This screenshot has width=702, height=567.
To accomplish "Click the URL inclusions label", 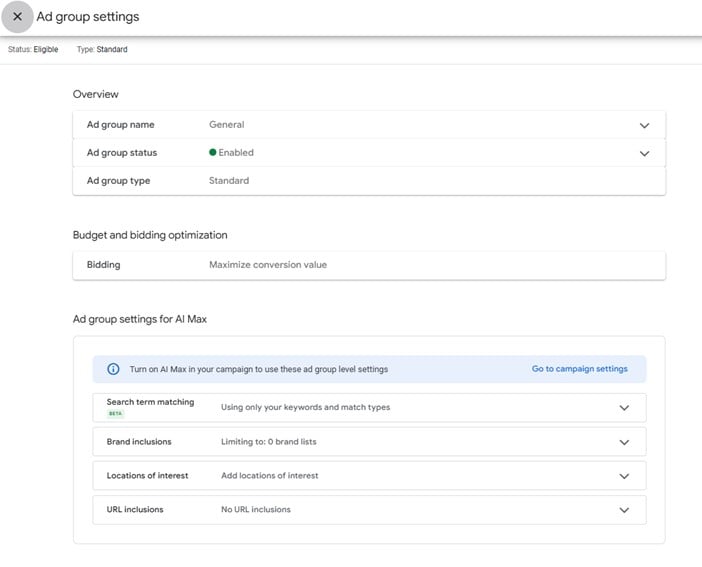I will [x=135, y=510].
